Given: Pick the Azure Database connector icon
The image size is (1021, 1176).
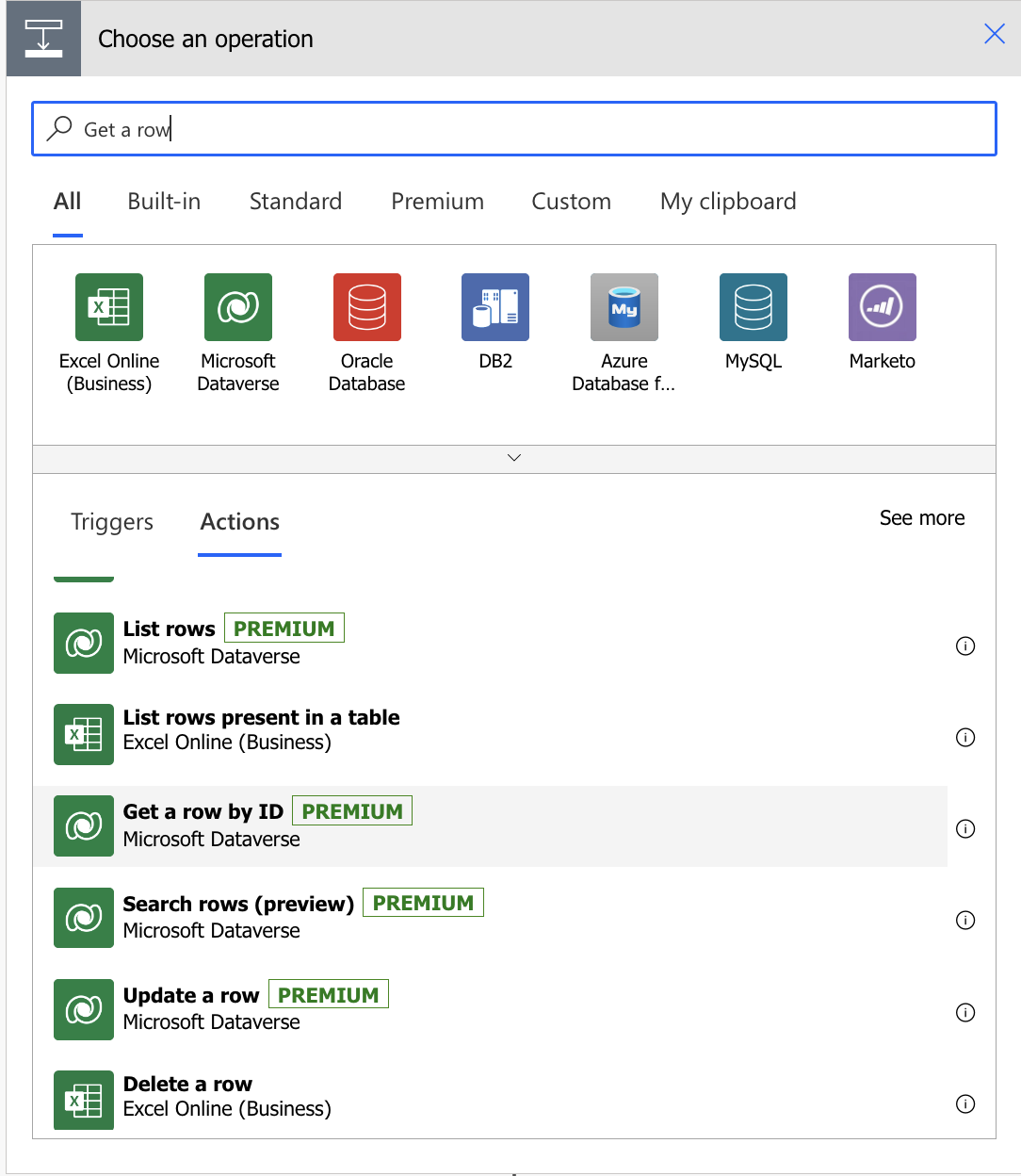Looking at the screenshot, I should [x=624, y=307].
